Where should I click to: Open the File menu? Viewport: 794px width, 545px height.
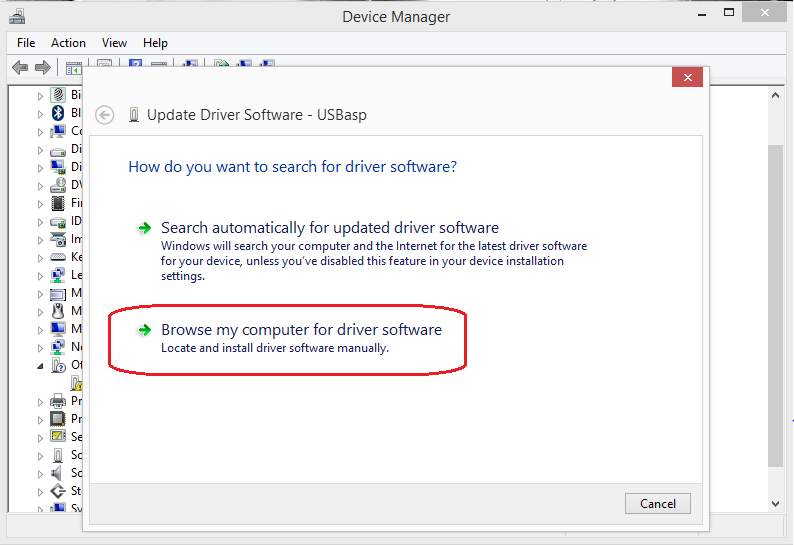pyautogui.click(x=26, y=43)
